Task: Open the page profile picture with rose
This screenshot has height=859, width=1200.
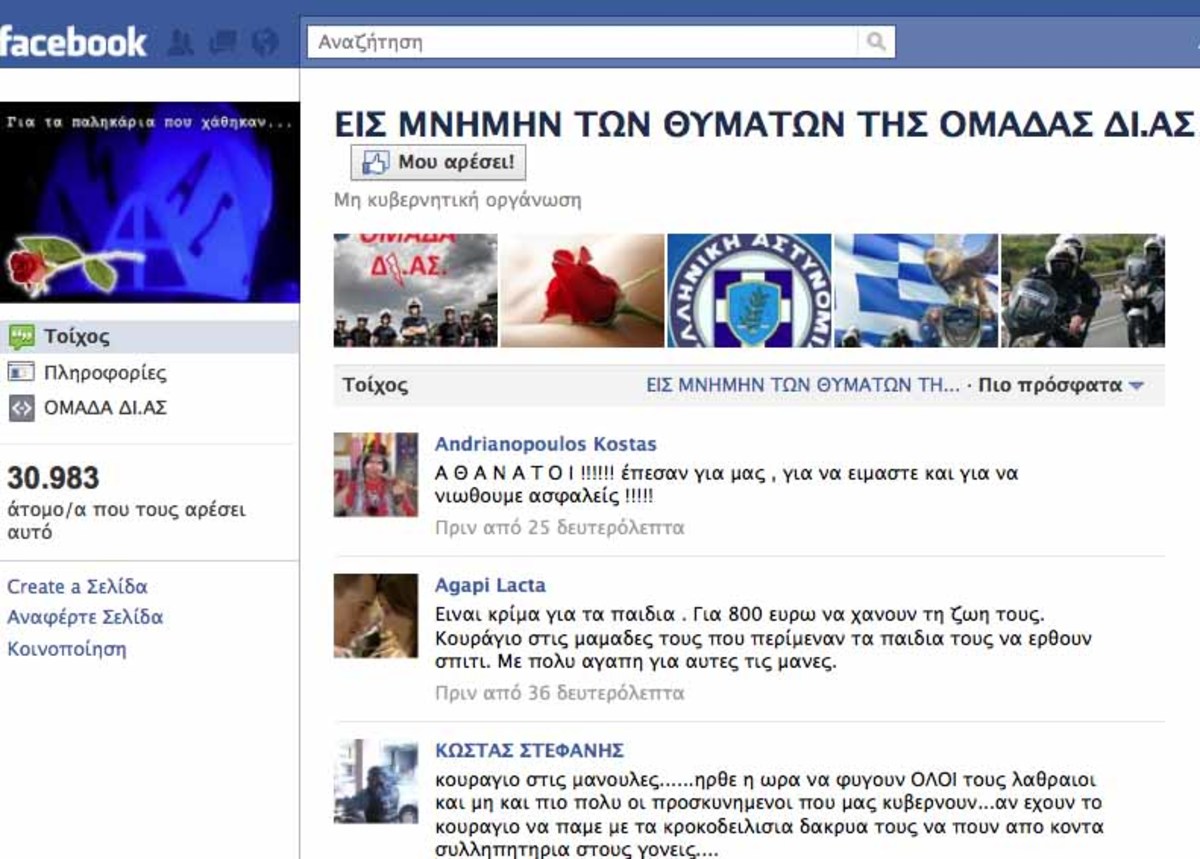Action: 150,202
